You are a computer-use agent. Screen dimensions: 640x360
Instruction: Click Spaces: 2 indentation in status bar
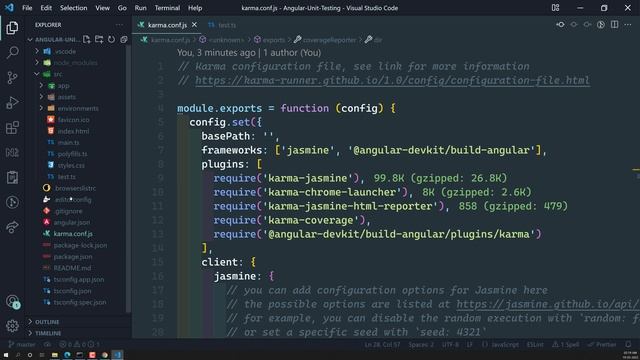tap(421, 344)
